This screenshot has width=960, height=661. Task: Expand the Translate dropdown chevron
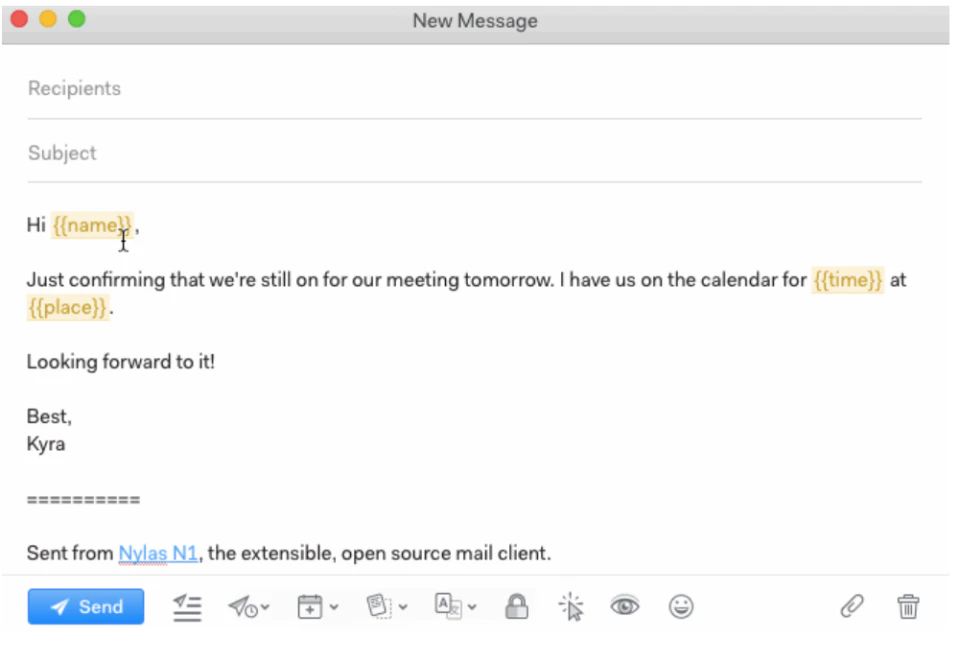[471, 607]
